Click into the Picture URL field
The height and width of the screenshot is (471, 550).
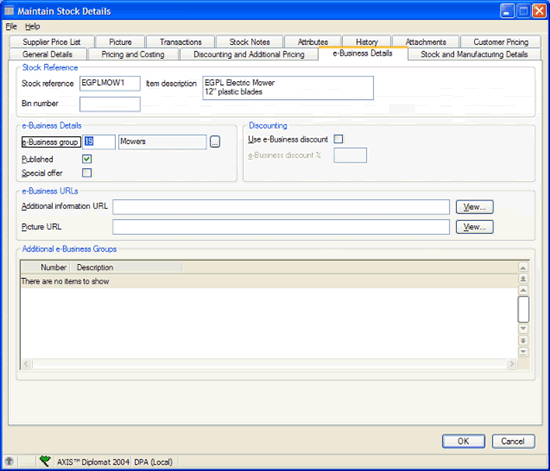click(x=281, y=227)
